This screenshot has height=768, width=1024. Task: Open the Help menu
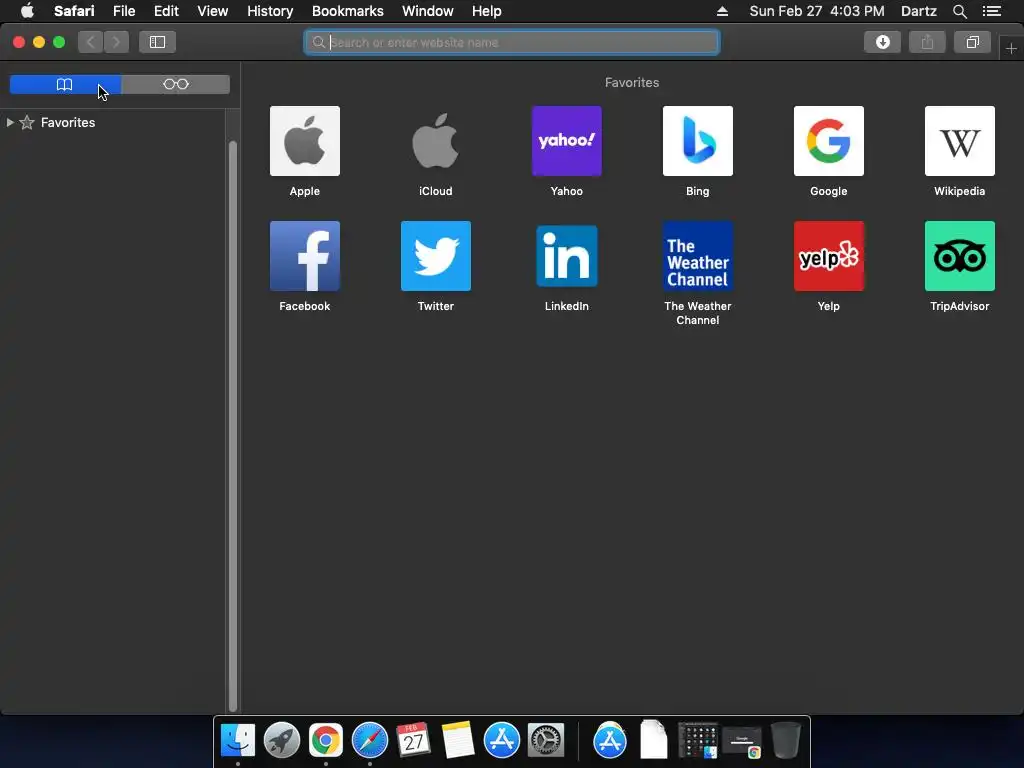[487, 11]
